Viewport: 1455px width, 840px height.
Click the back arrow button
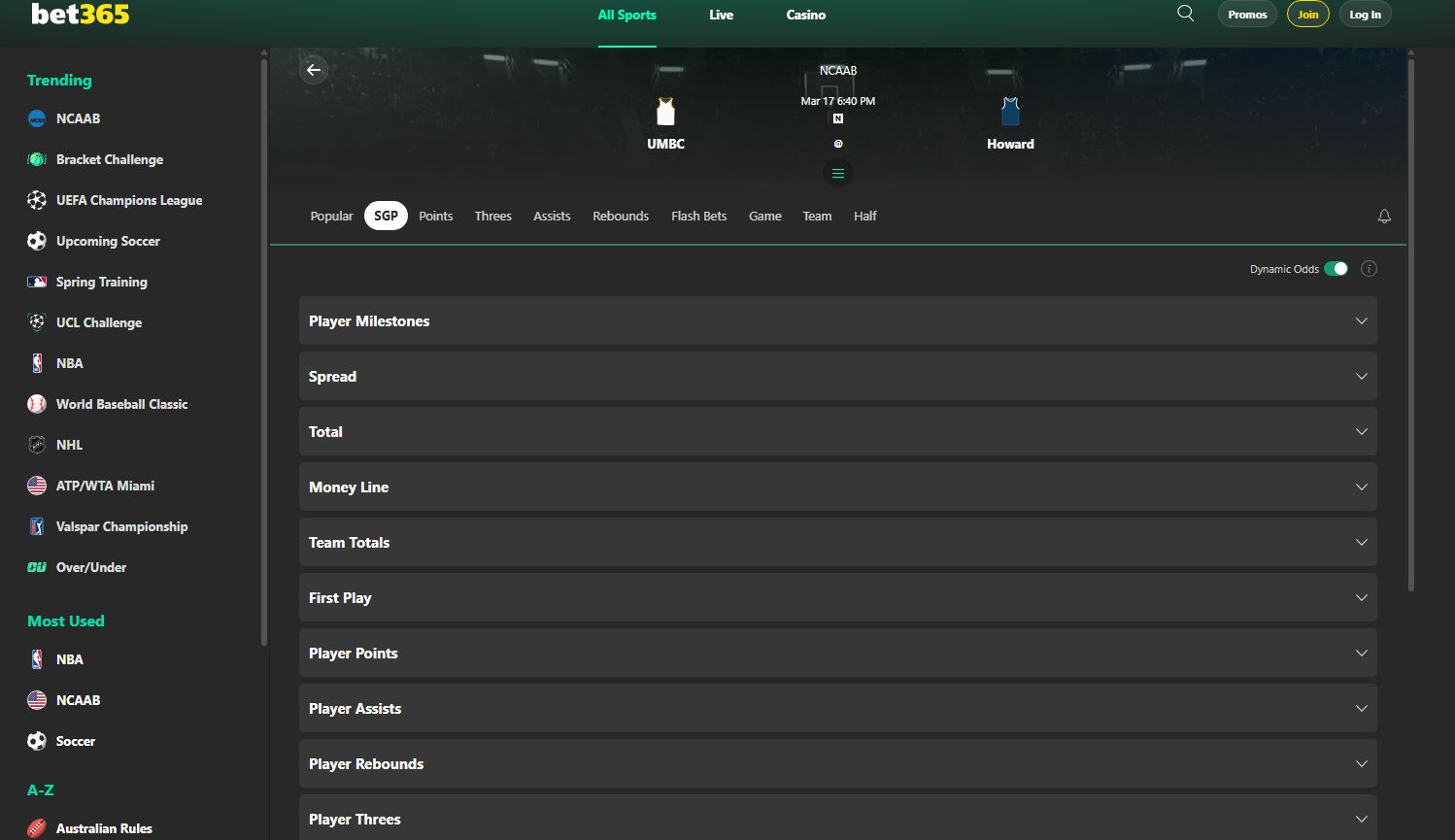[314, 70]
